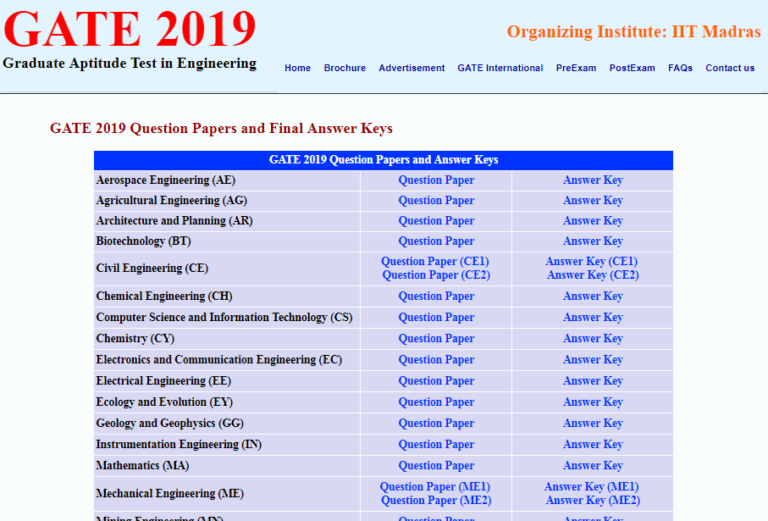Open the Brochure menu item
The image size is (768, 521).
pyautogui.click(x=344, y=68)
